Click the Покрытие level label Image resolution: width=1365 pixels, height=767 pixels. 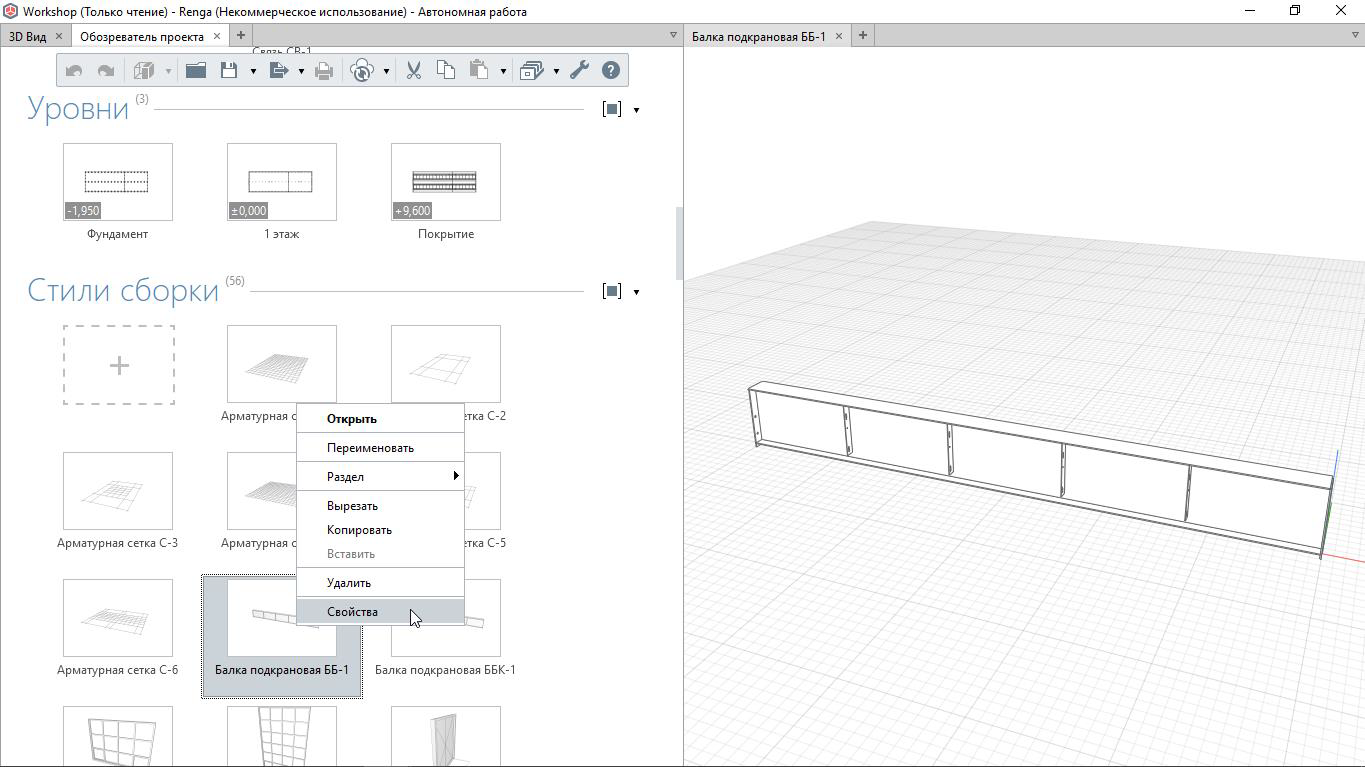[x=446, y=234]
